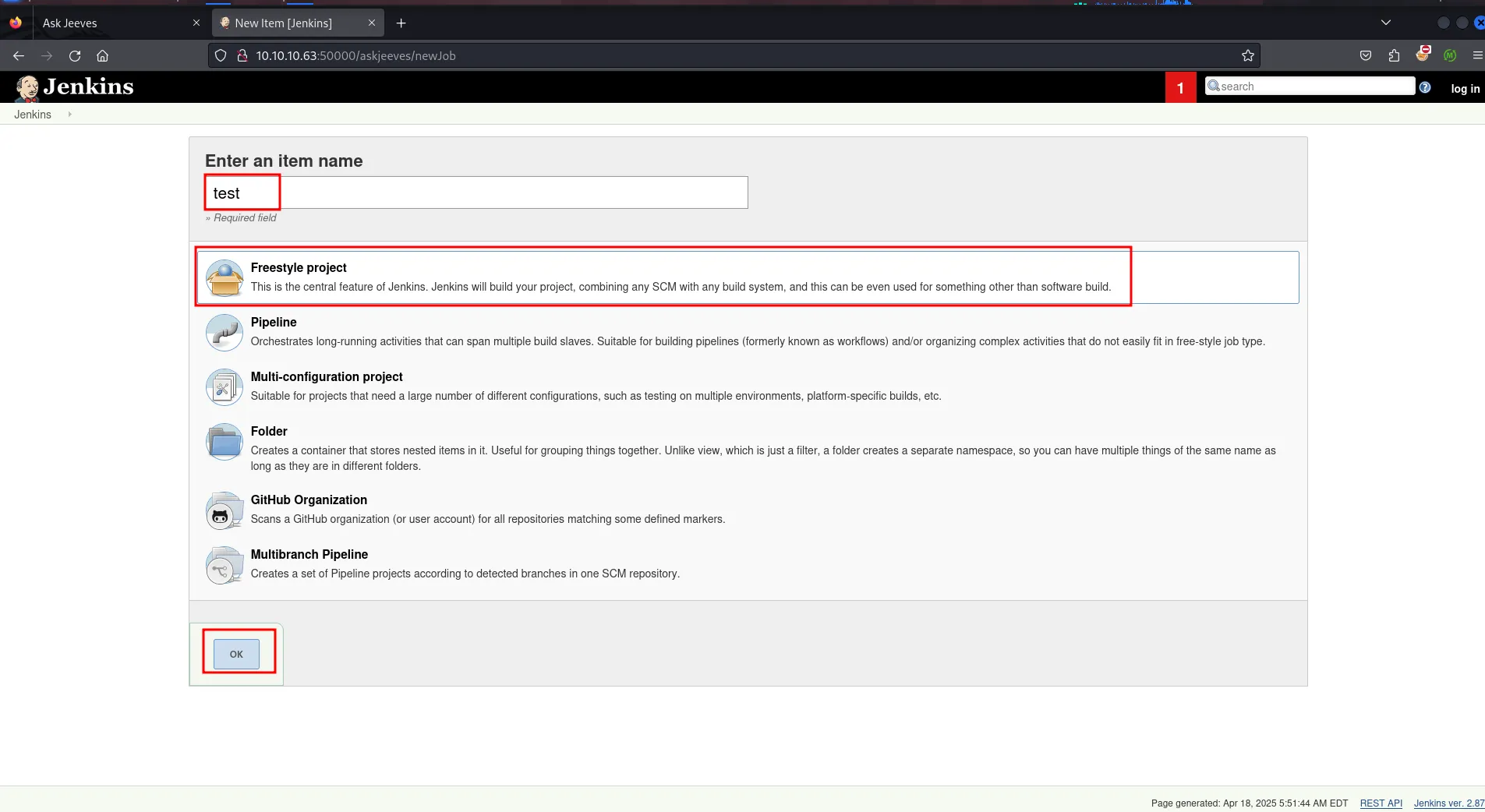Select the Multi-configuration project title
The image size is (1485, 812).
click(x=327, y=376)
